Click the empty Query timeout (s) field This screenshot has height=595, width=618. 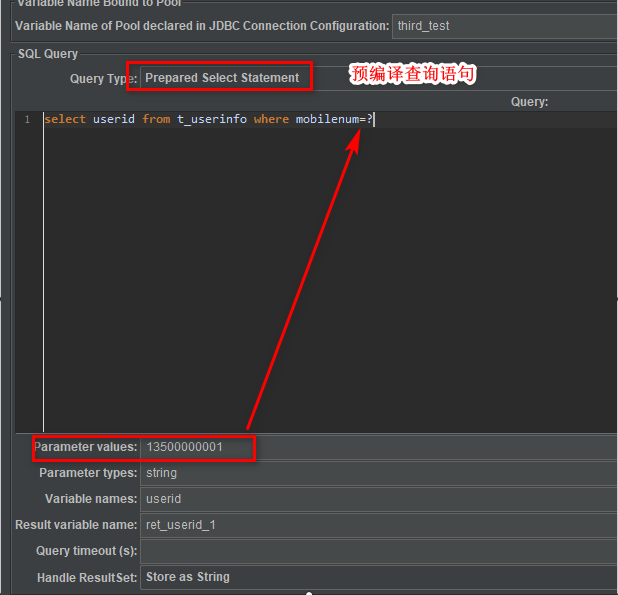coord(379,551)
